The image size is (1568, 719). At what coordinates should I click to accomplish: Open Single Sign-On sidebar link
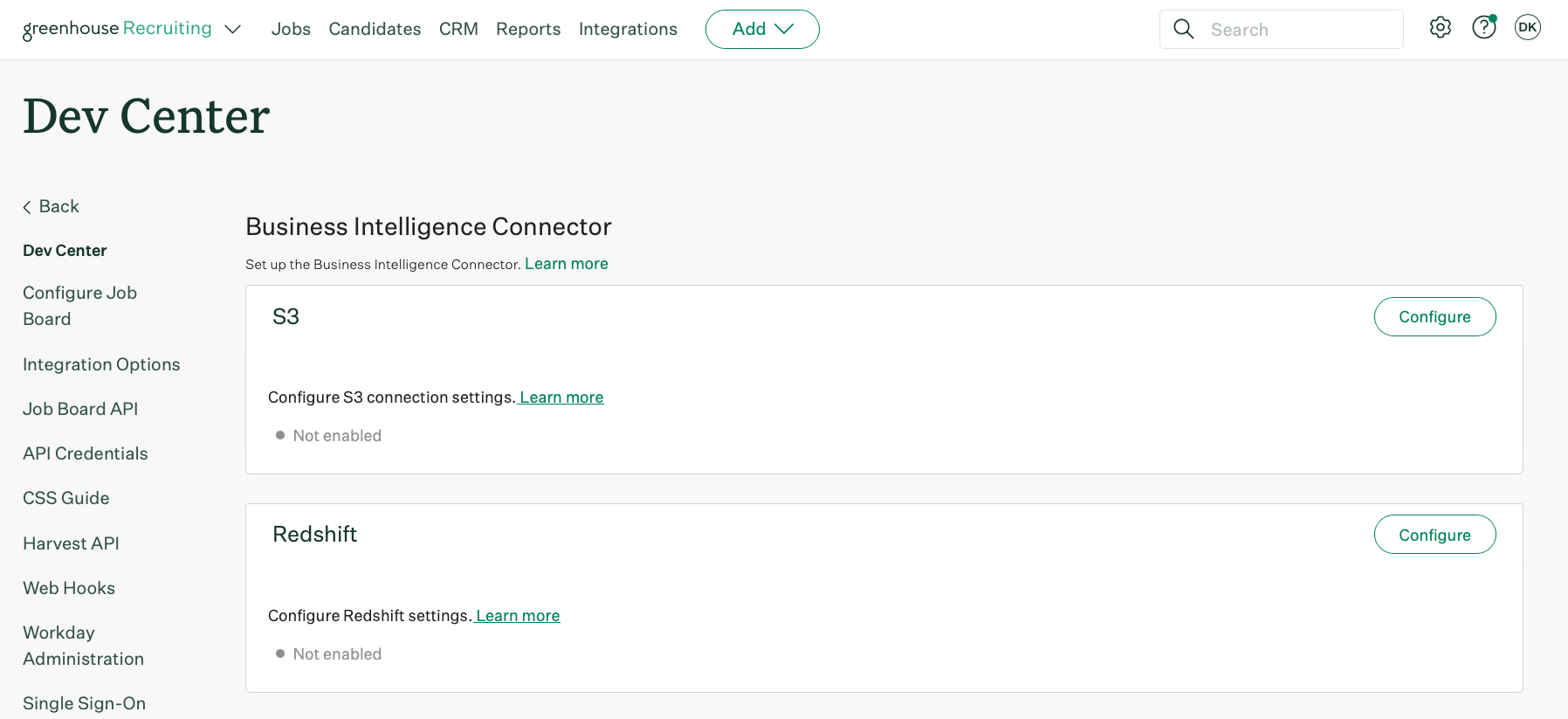(85, 703)
